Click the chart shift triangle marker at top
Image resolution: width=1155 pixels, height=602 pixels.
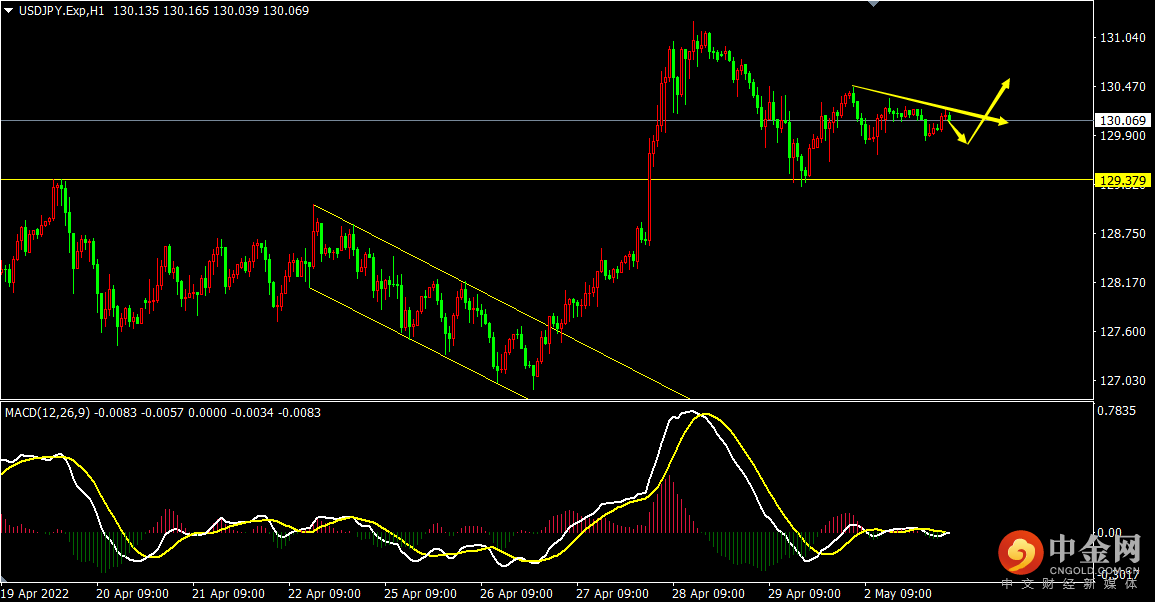(873, 4)
